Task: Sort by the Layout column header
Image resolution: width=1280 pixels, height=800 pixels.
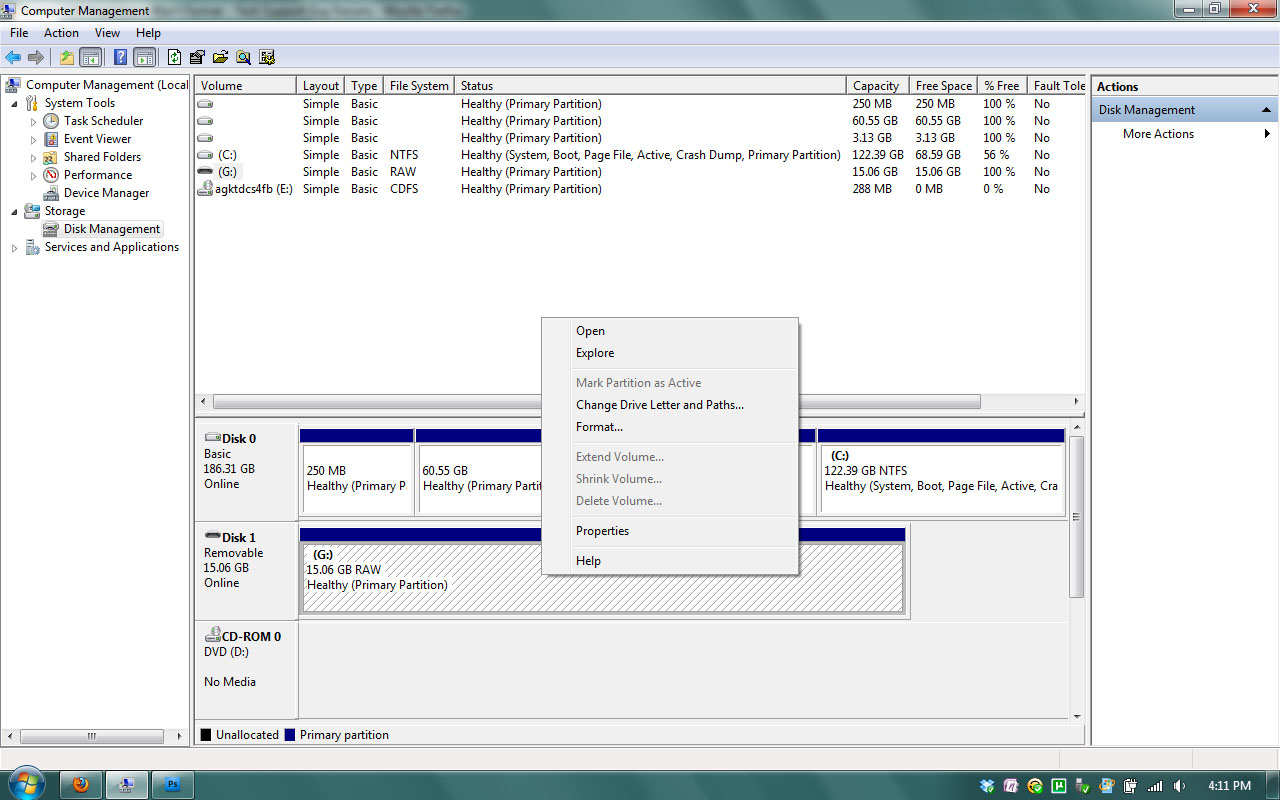Action: point(320,86)
